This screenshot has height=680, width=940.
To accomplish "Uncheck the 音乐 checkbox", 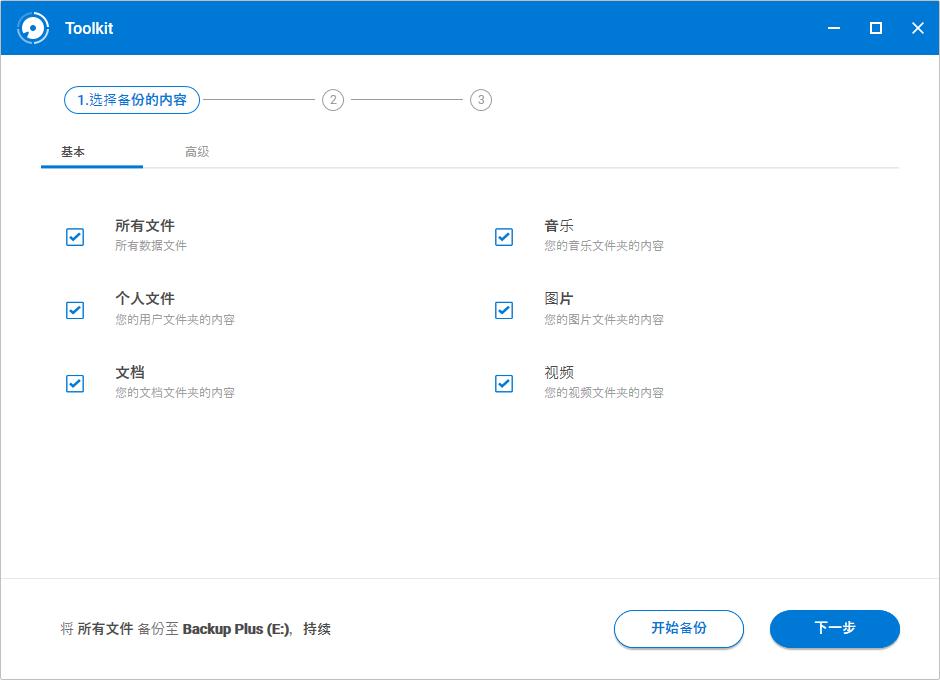I will (503, 237).
